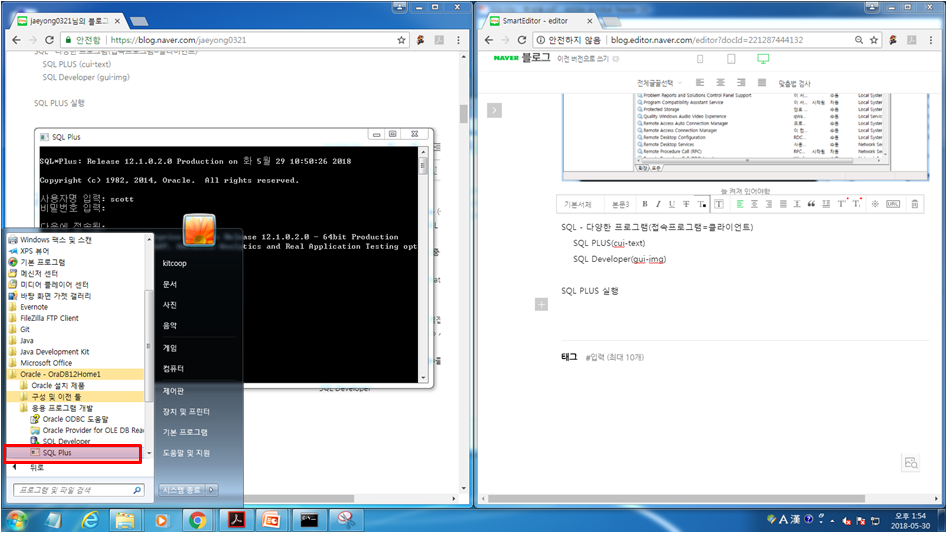Click Italic in the SmartEditor toolbar
Screen dimensions: 947x533
(x=658, y=204)
